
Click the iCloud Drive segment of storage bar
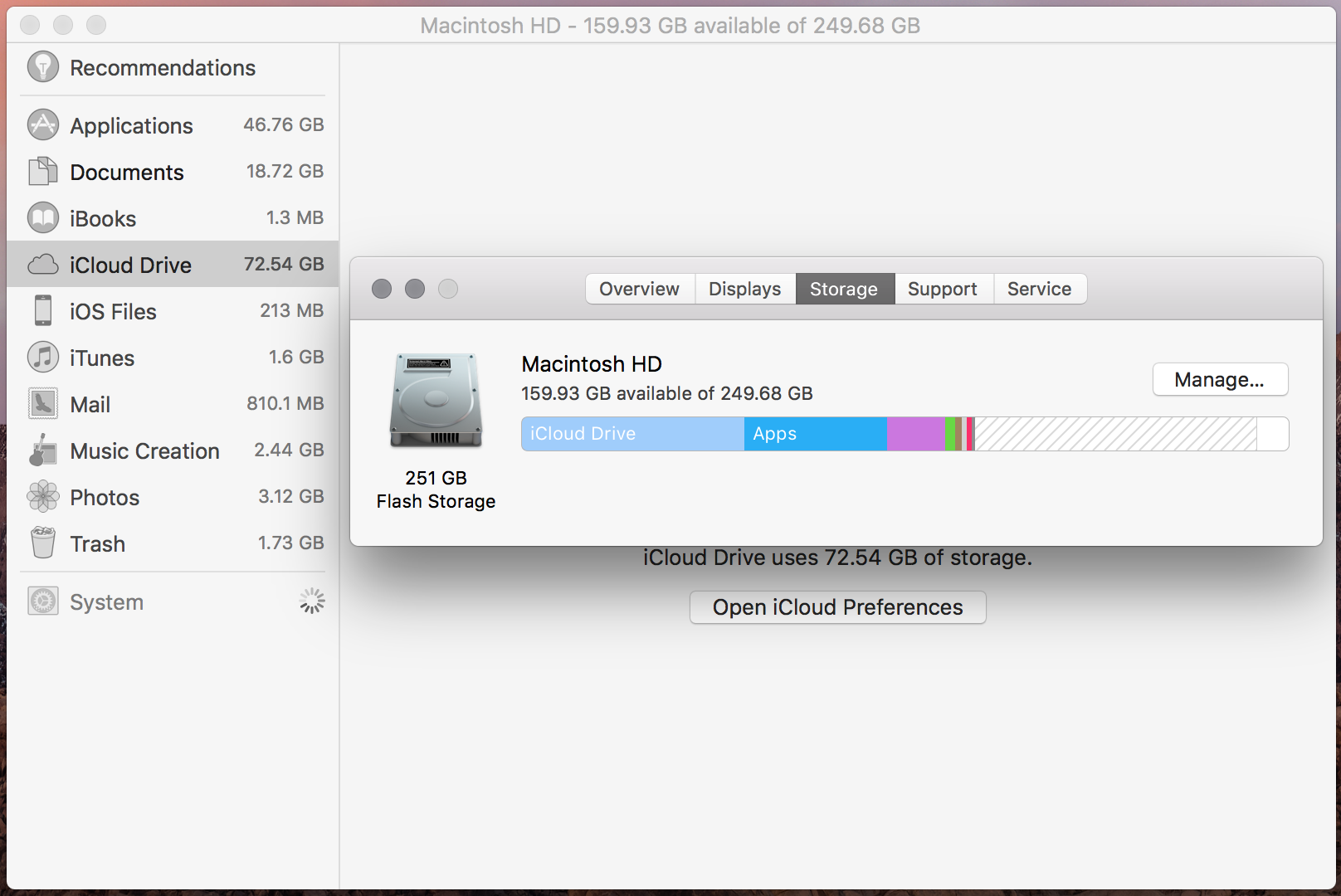[x=632, y=434]
